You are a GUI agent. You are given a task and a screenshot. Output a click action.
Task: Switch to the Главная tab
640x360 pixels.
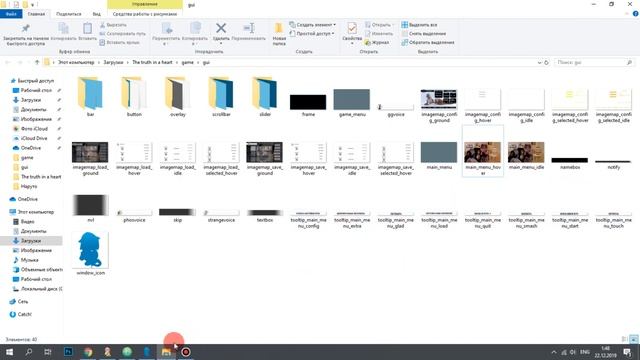pyautogui.click(x=36, y=14)
